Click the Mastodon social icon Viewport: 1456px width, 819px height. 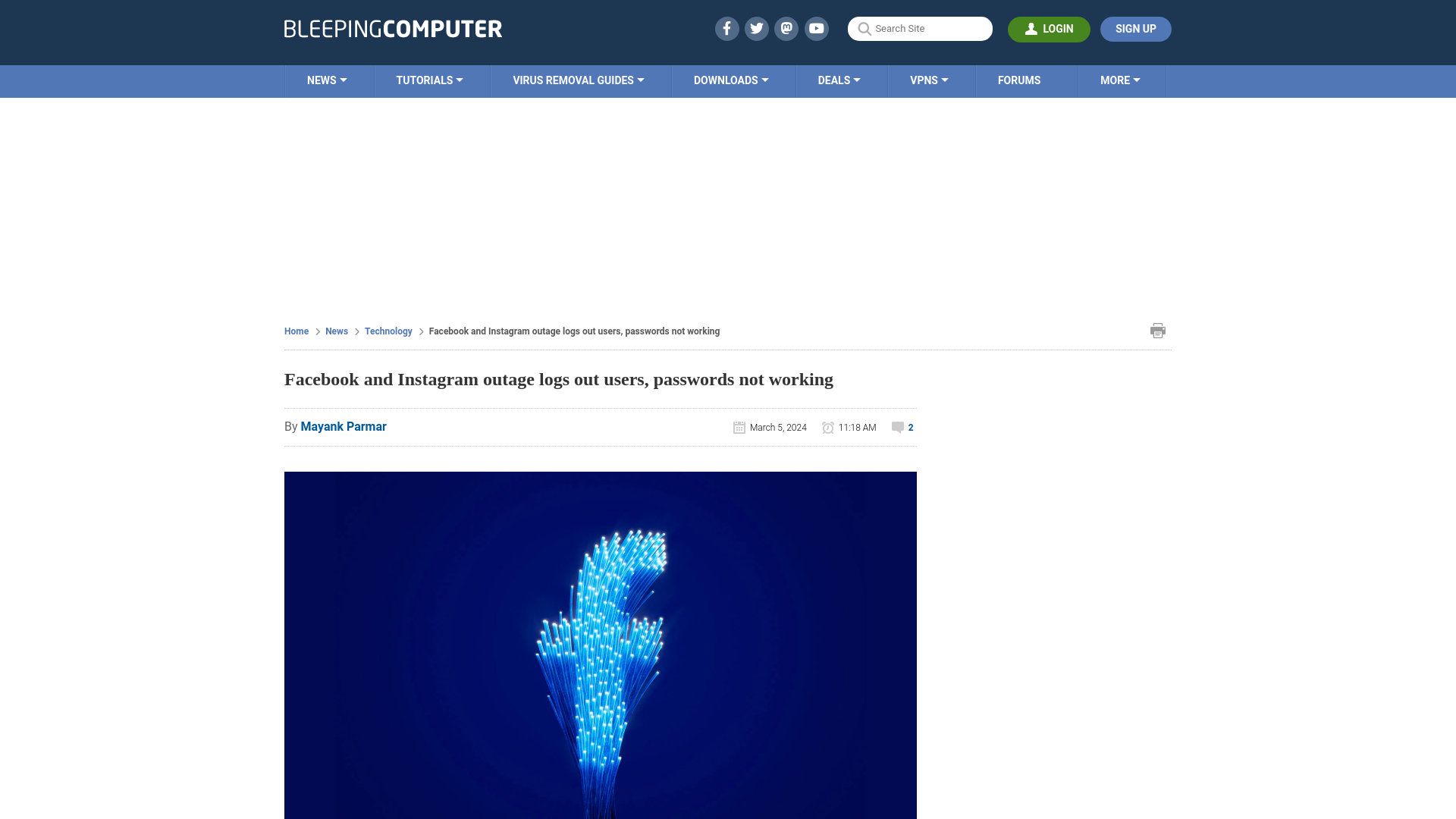tap(786, 28)
